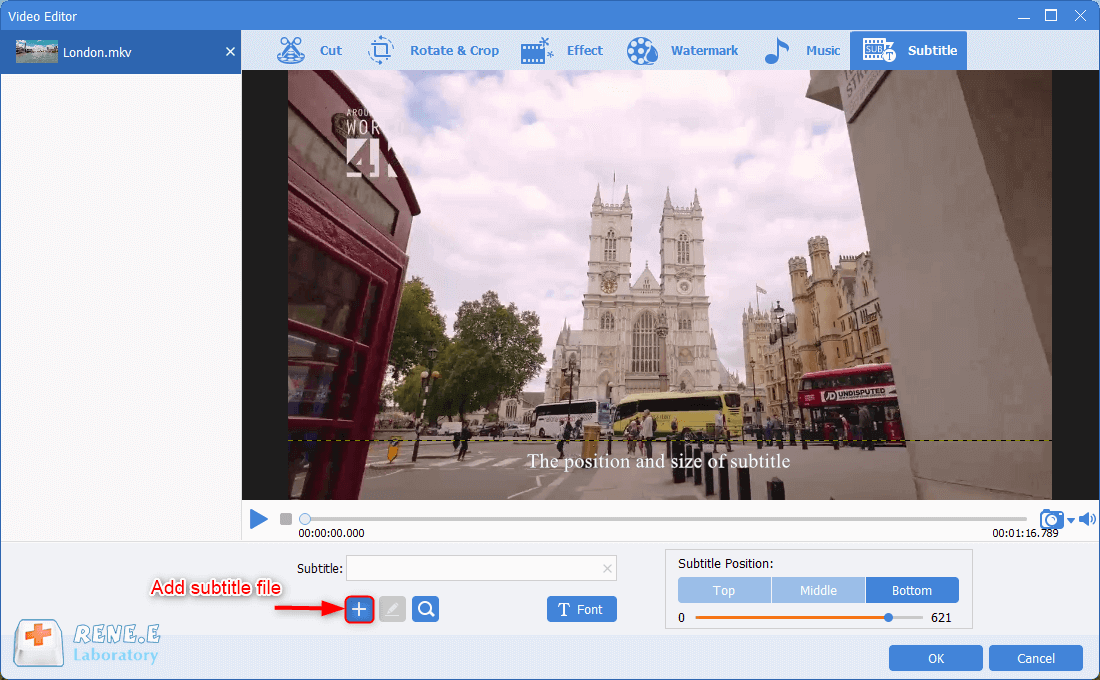Click the 621 position value
Screen dimensions: 1100x680
[x=941, y=618]
